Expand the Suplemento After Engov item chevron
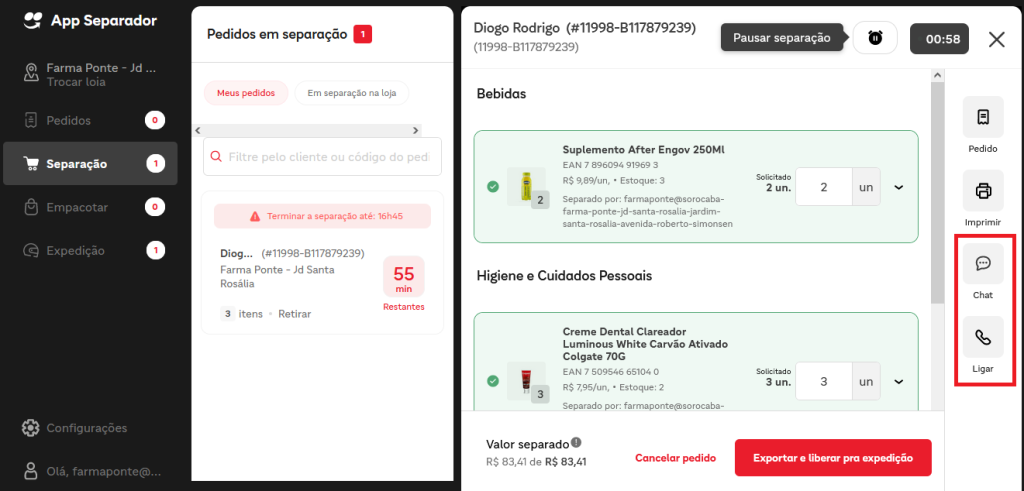Viewport: 1024px width, 491px height. tap(899, 187)
